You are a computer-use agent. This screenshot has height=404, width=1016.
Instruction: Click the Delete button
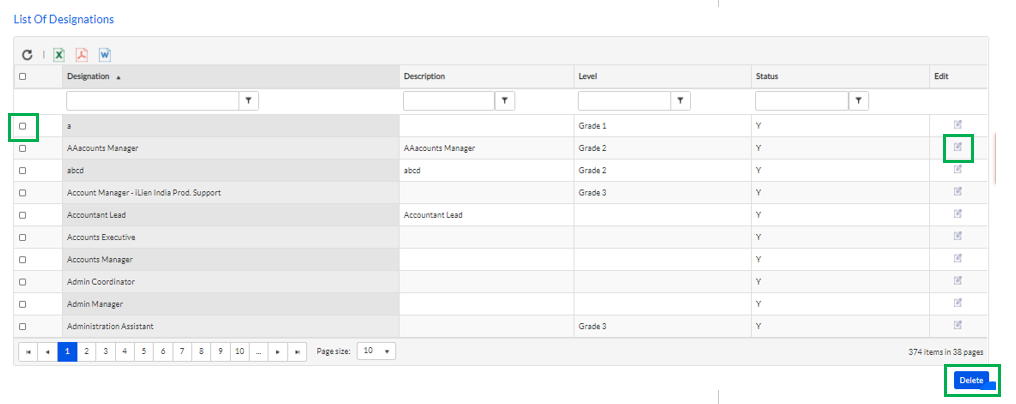[x=971, y=381]
